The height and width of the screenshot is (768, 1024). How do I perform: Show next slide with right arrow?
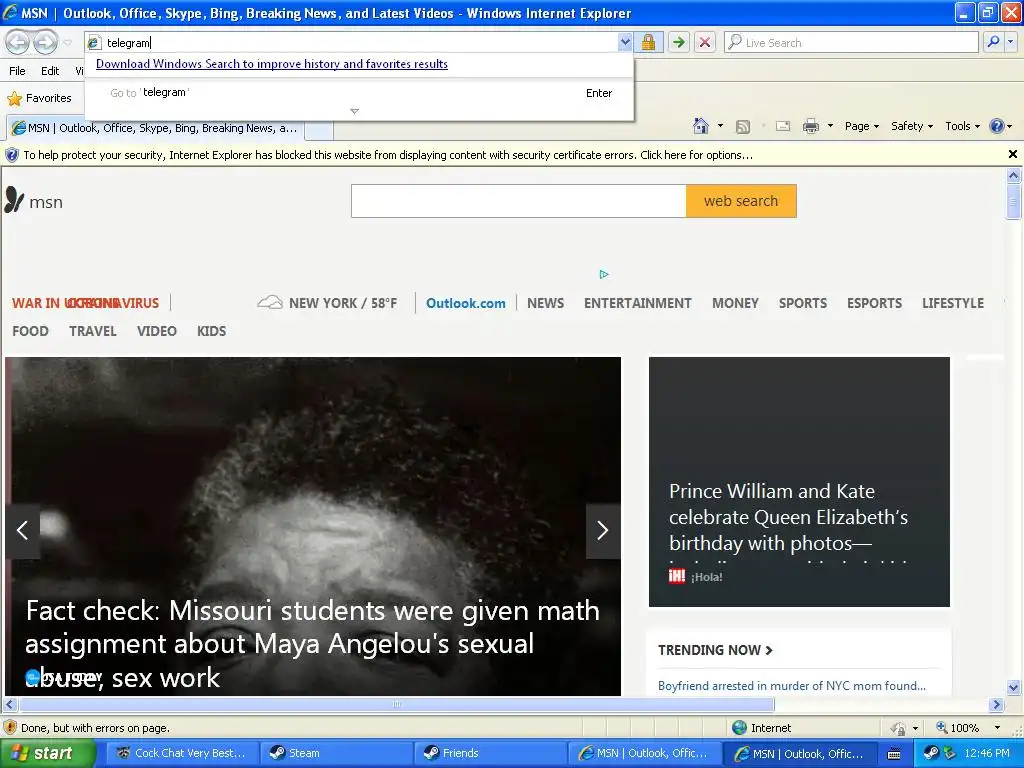click(x=603, y=530)
